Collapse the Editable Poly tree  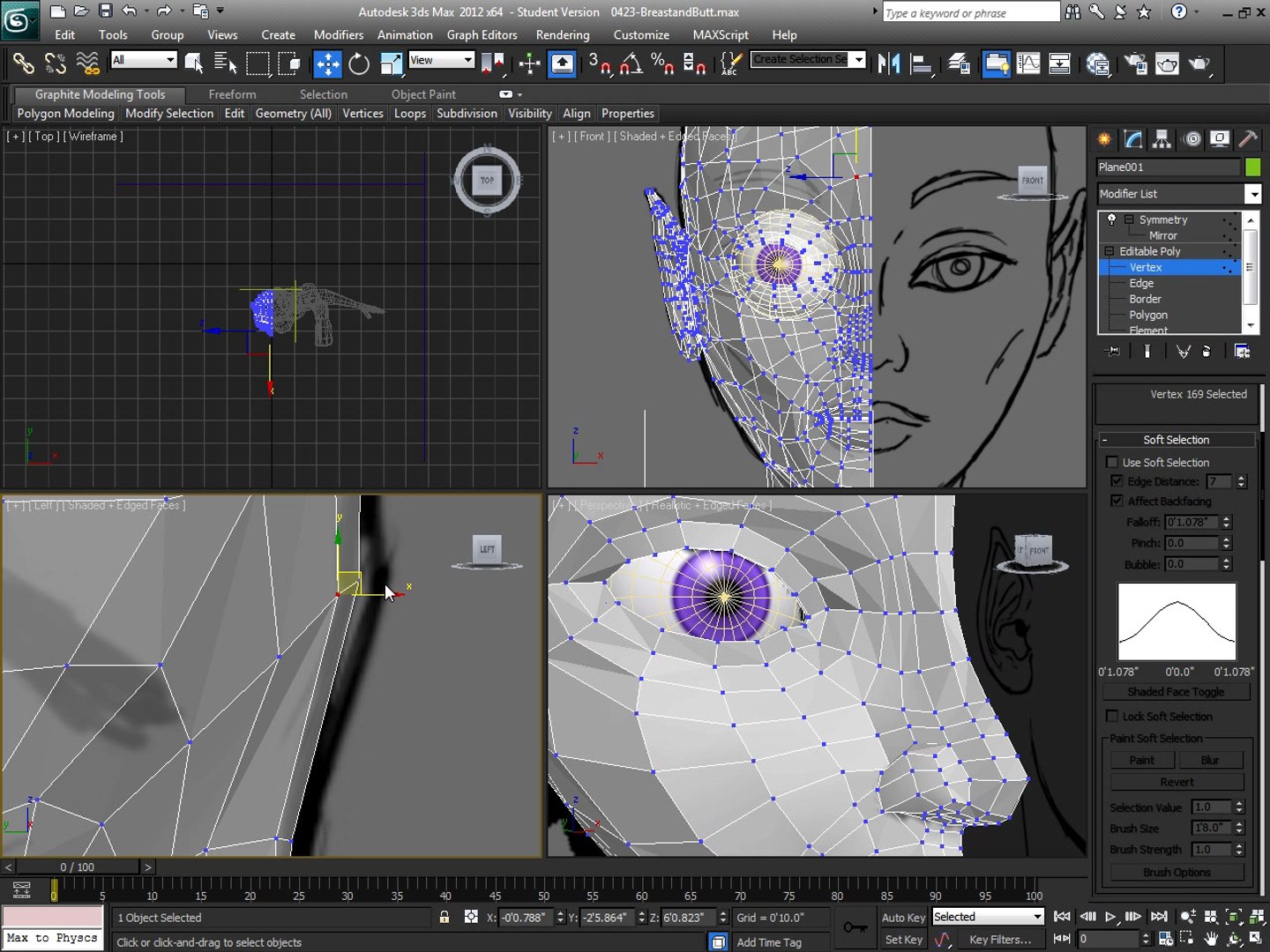click(1109, 251)
